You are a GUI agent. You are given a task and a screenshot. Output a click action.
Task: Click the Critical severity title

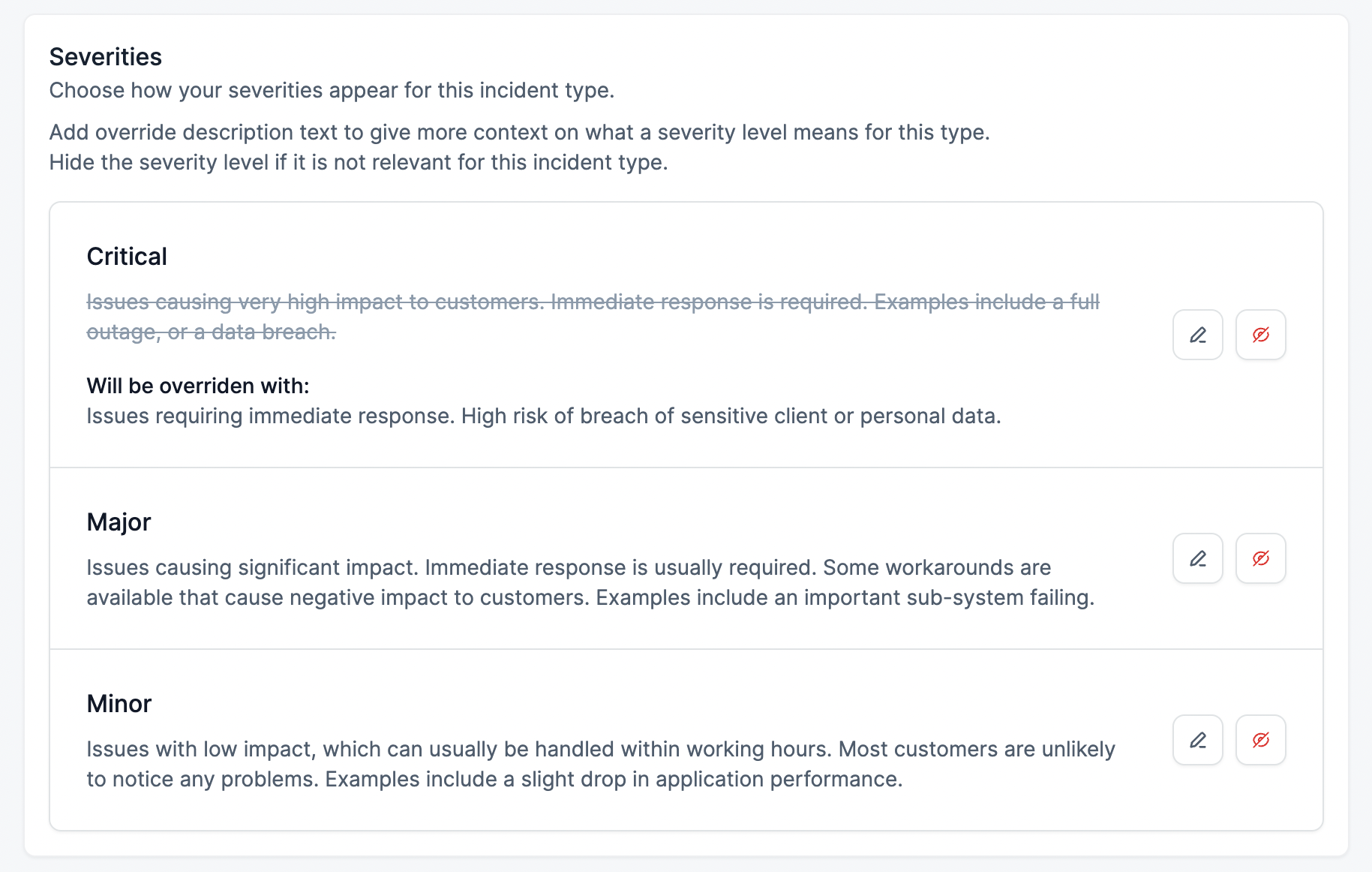click(127, 257)
